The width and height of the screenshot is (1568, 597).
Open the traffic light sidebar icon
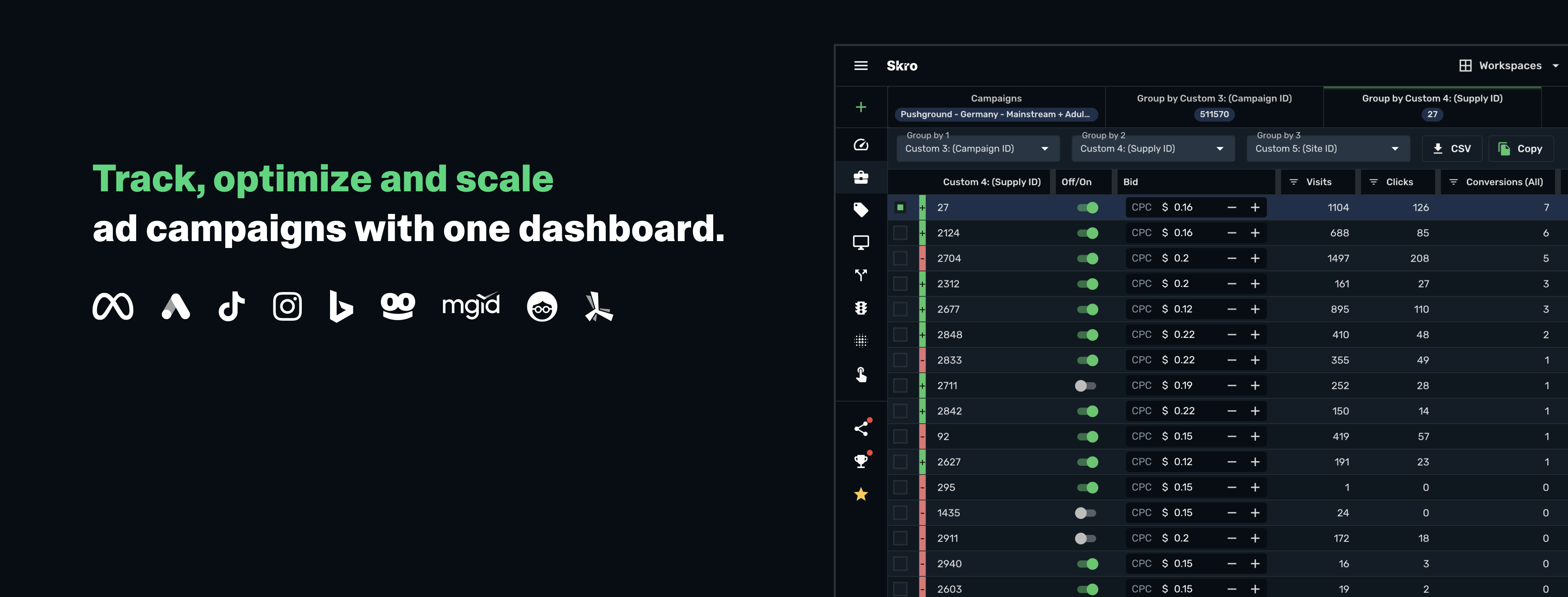pyautogui.click(x=861, y=308)
